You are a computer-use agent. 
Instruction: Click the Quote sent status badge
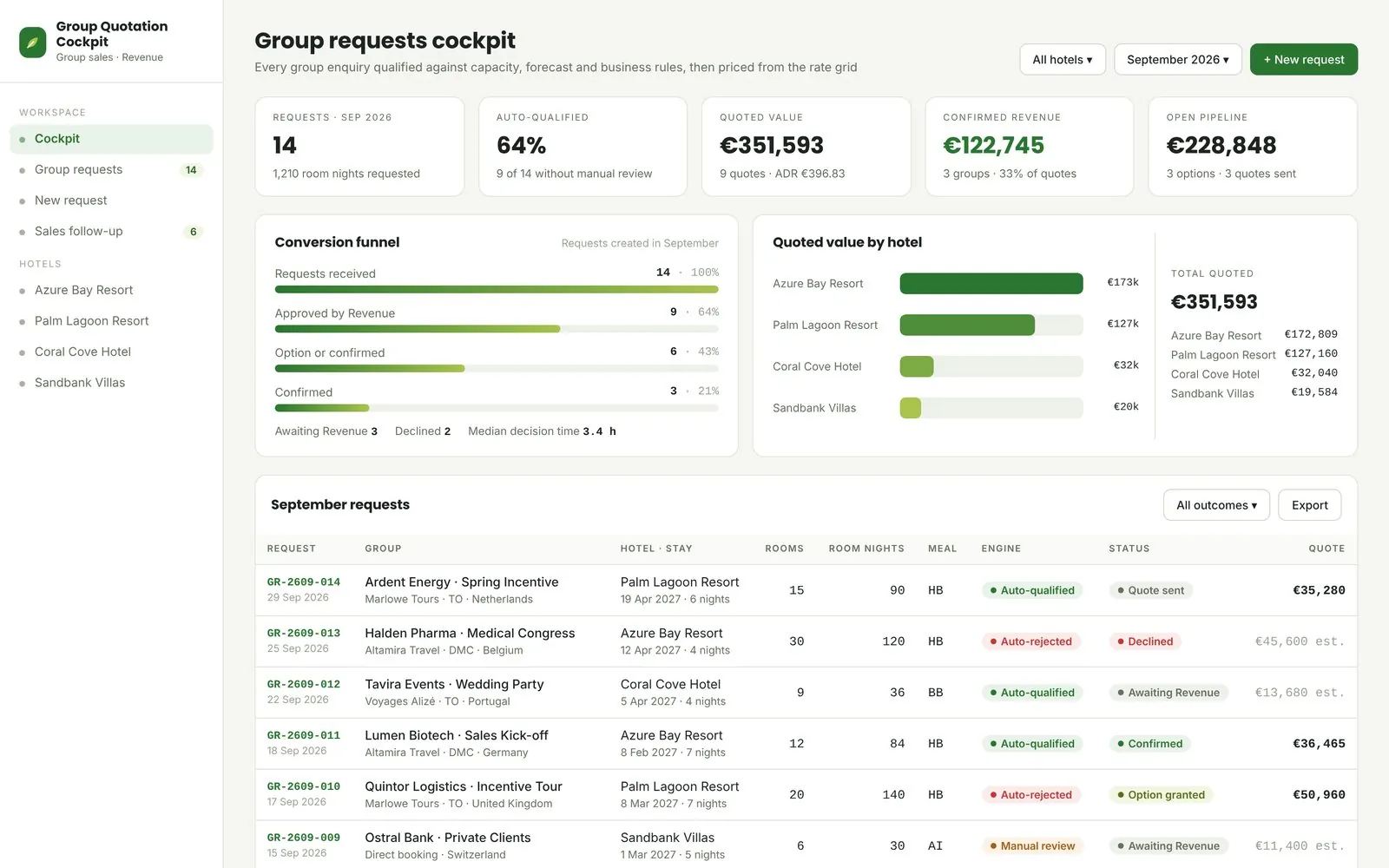click(1150, 590)
